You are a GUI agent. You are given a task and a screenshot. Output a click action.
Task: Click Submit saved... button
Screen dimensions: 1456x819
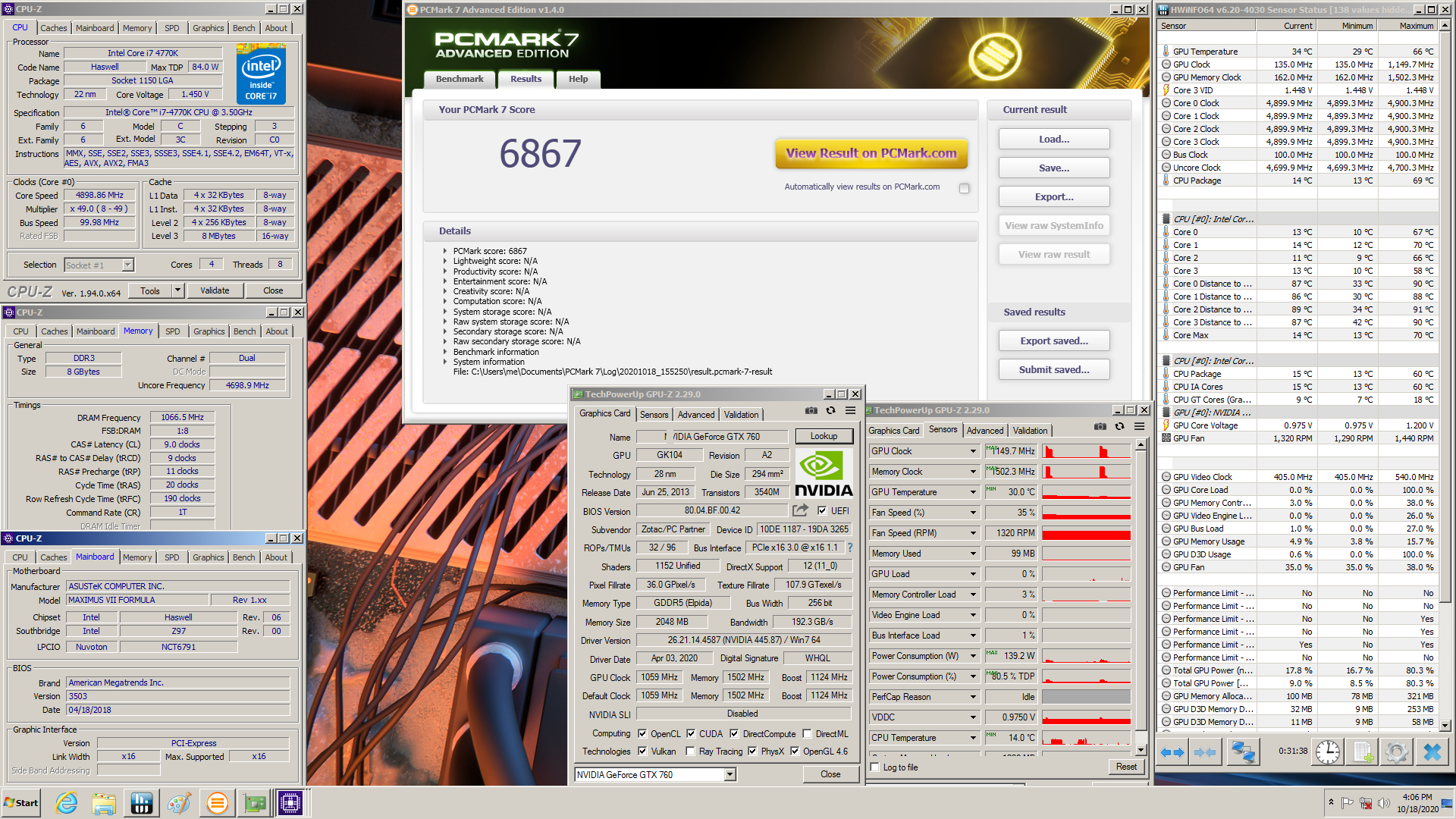click(1054, 370)
